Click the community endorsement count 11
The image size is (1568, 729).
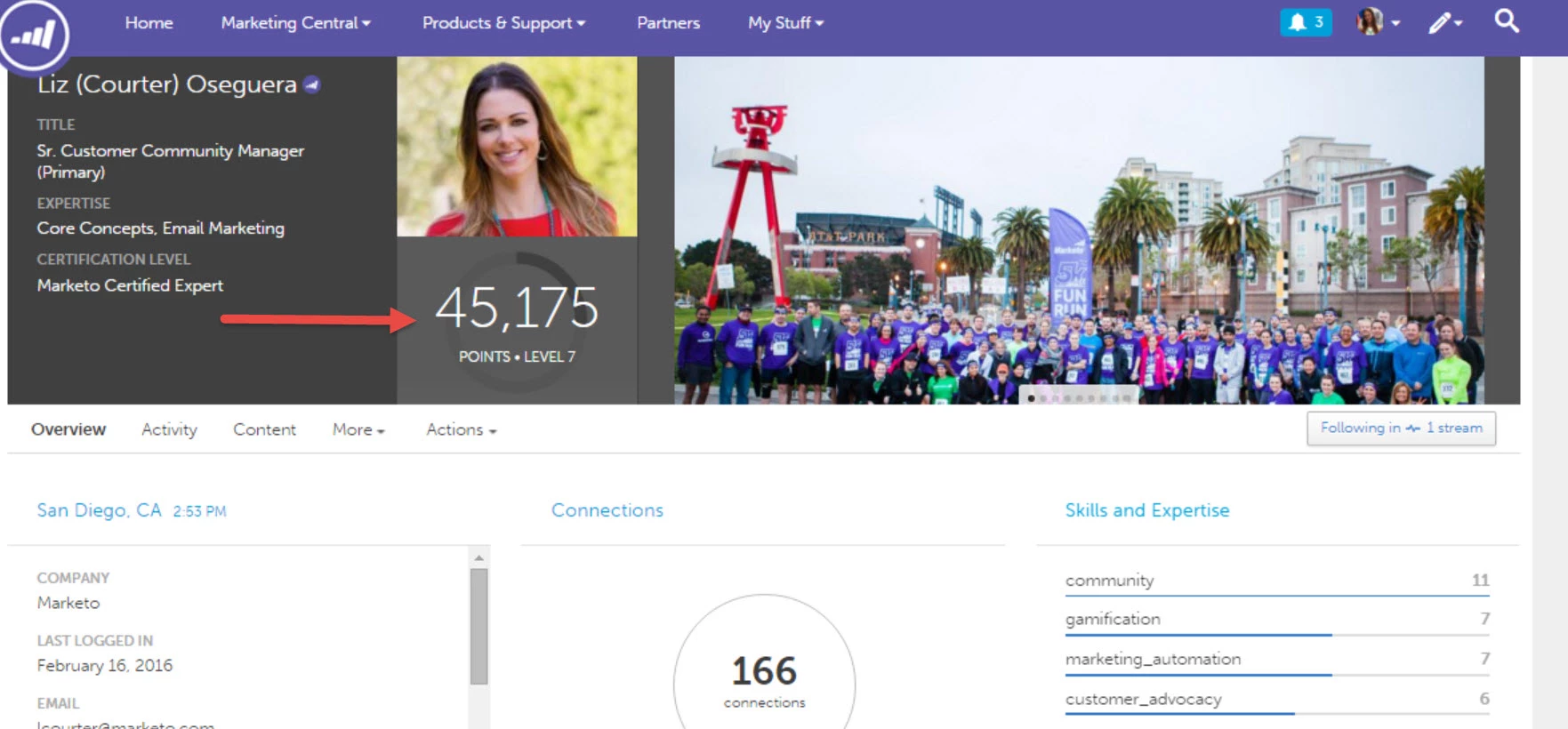click(x=1480, y=580)
